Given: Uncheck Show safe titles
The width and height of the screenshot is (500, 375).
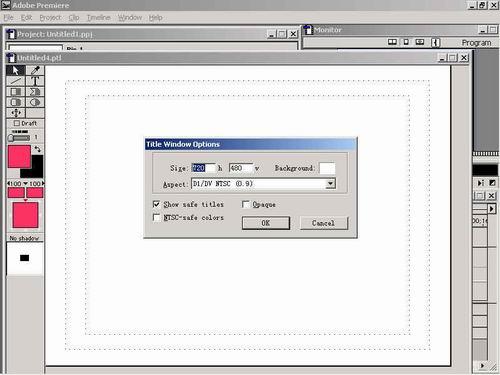Looking at the screenshot, I should pos(156,204).
